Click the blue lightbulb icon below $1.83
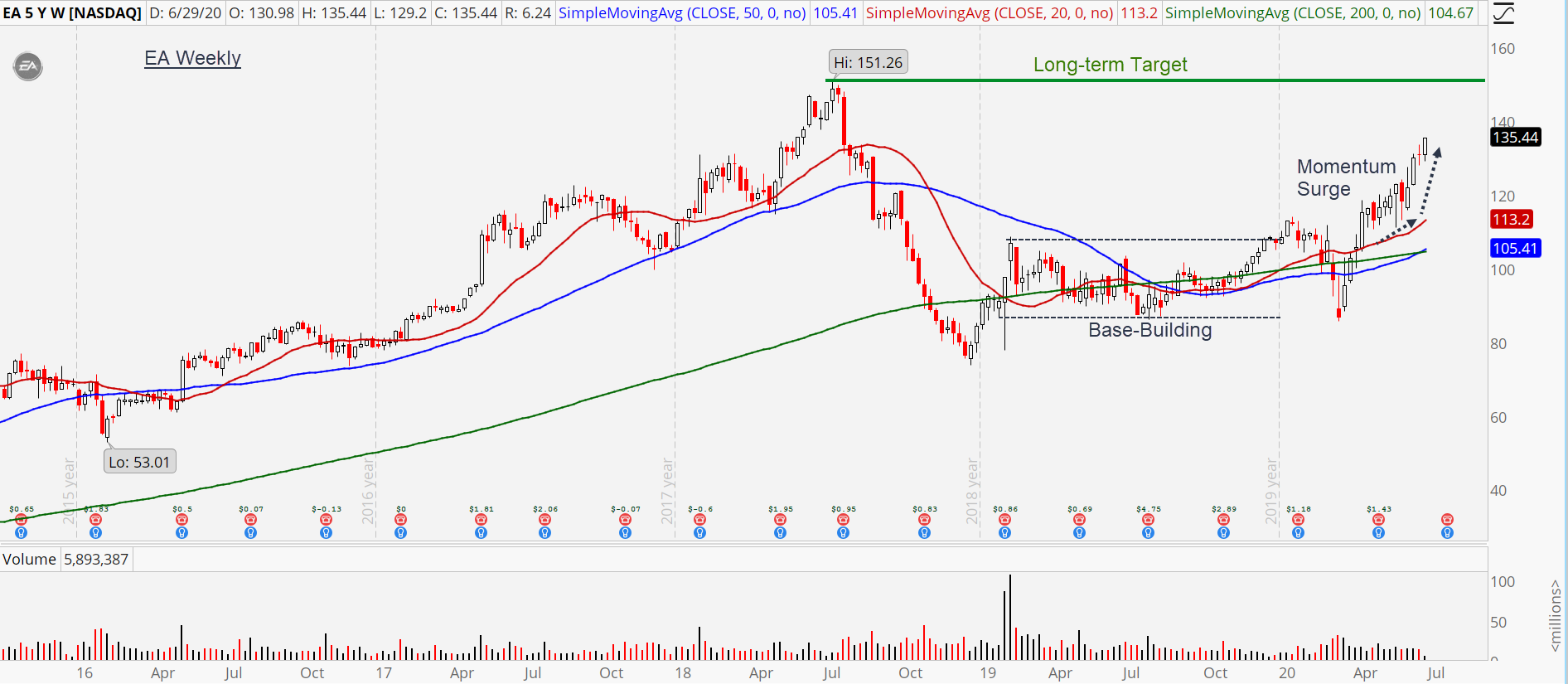This screenshot has width=1568, height=684. pyautogui.click(x=95, y=533)
